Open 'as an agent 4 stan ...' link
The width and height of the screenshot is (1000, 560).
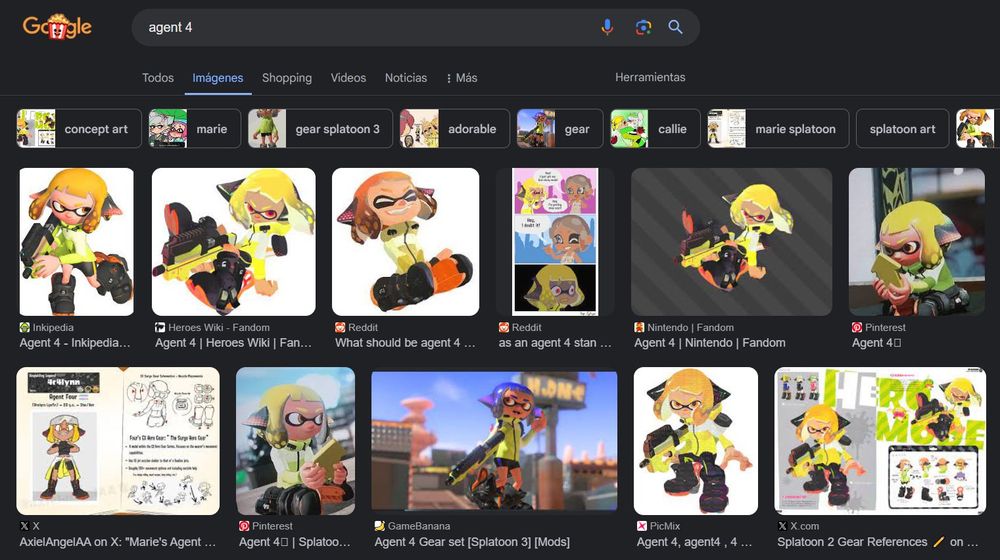pos(555,343)
